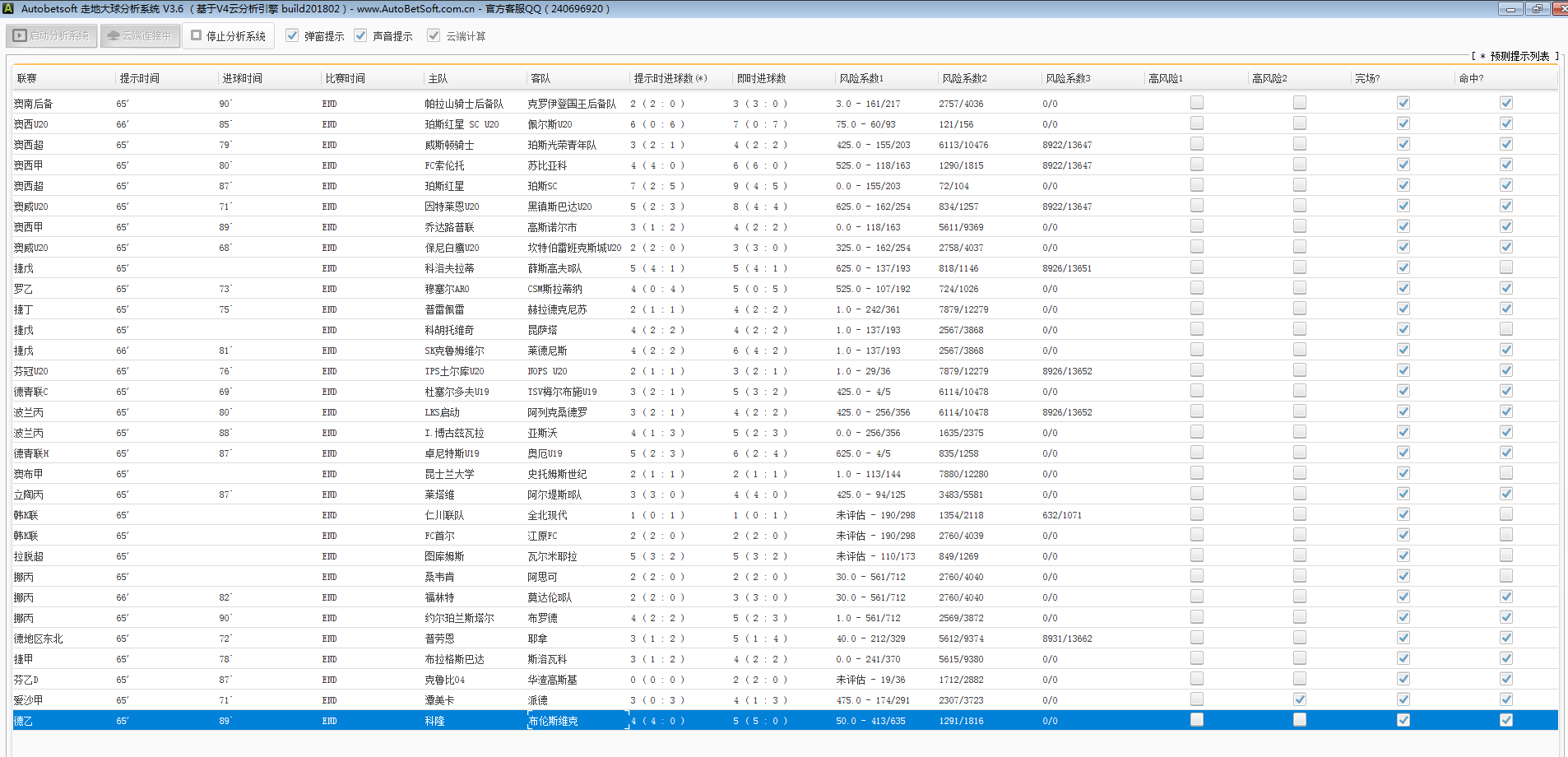Click the 提示时间 column header
1568x757 pixels.
coord(140,78)
